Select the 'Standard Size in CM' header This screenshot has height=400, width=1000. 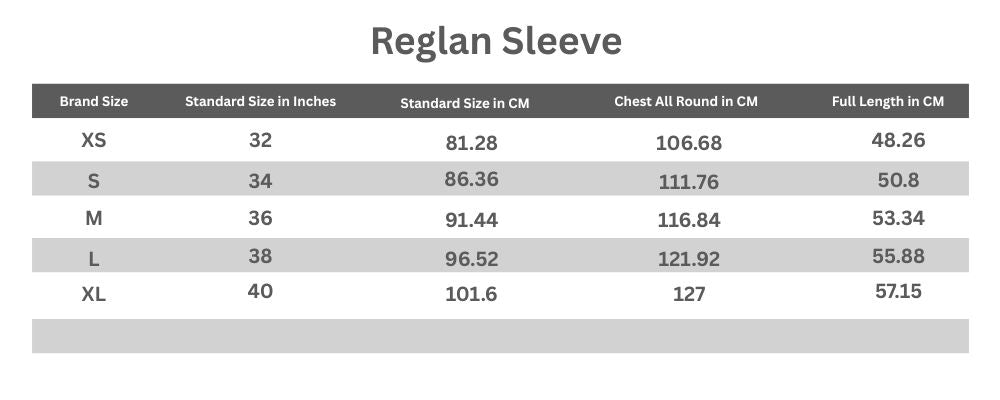[x=464, y=102]
